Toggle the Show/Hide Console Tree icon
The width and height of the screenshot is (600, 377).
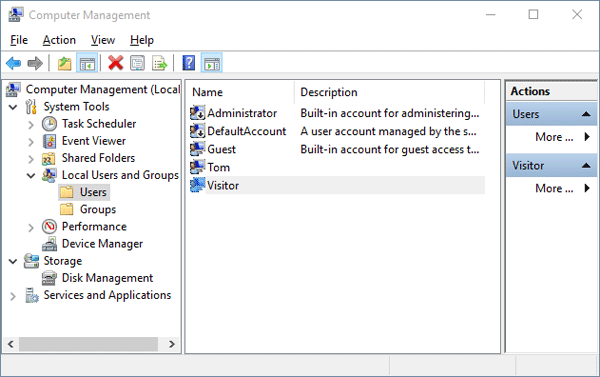click(x=87, y=63)
